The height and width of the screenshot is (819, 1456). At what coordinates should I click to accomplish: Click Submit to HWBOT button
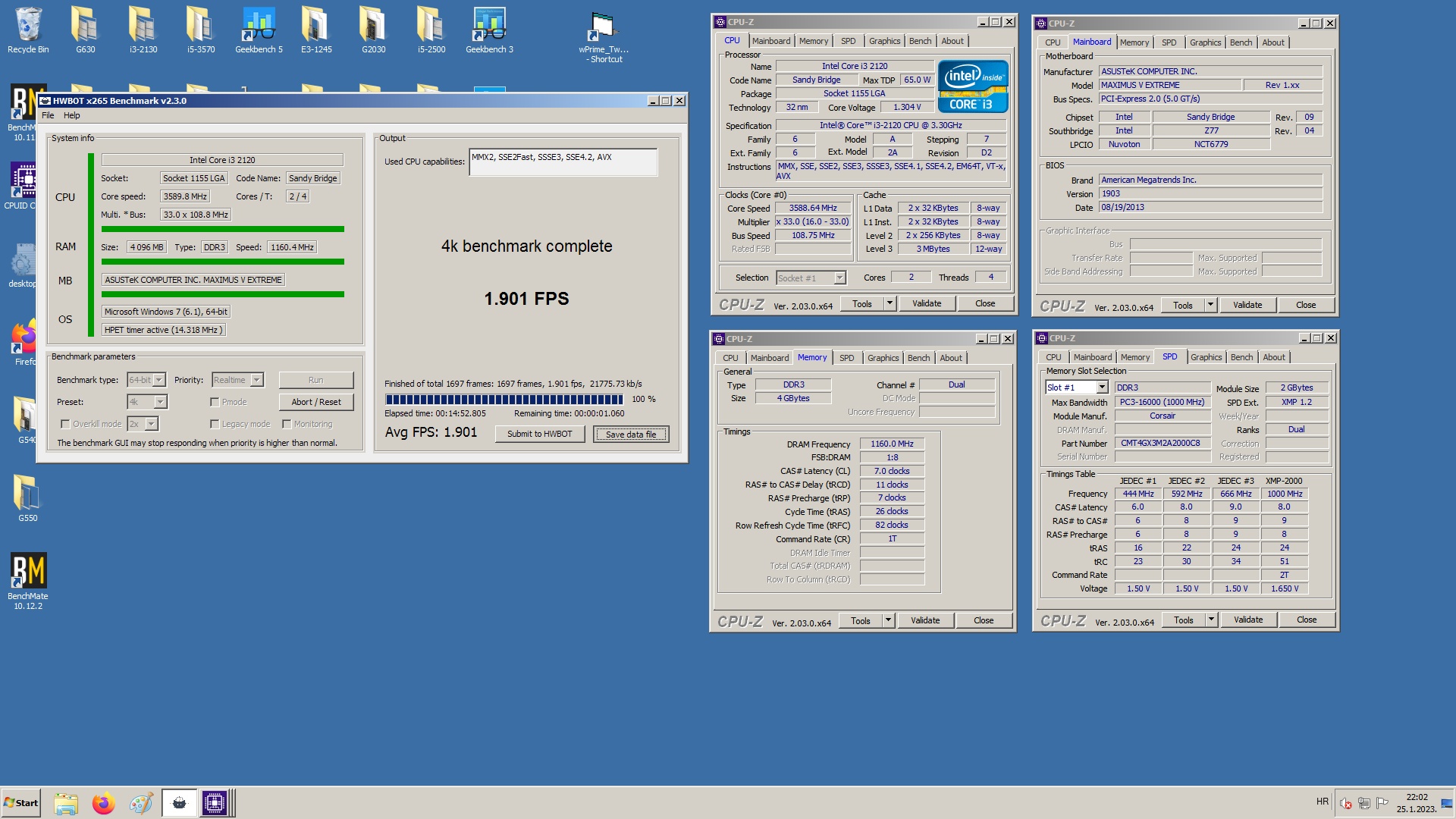(x=539, y=434)
